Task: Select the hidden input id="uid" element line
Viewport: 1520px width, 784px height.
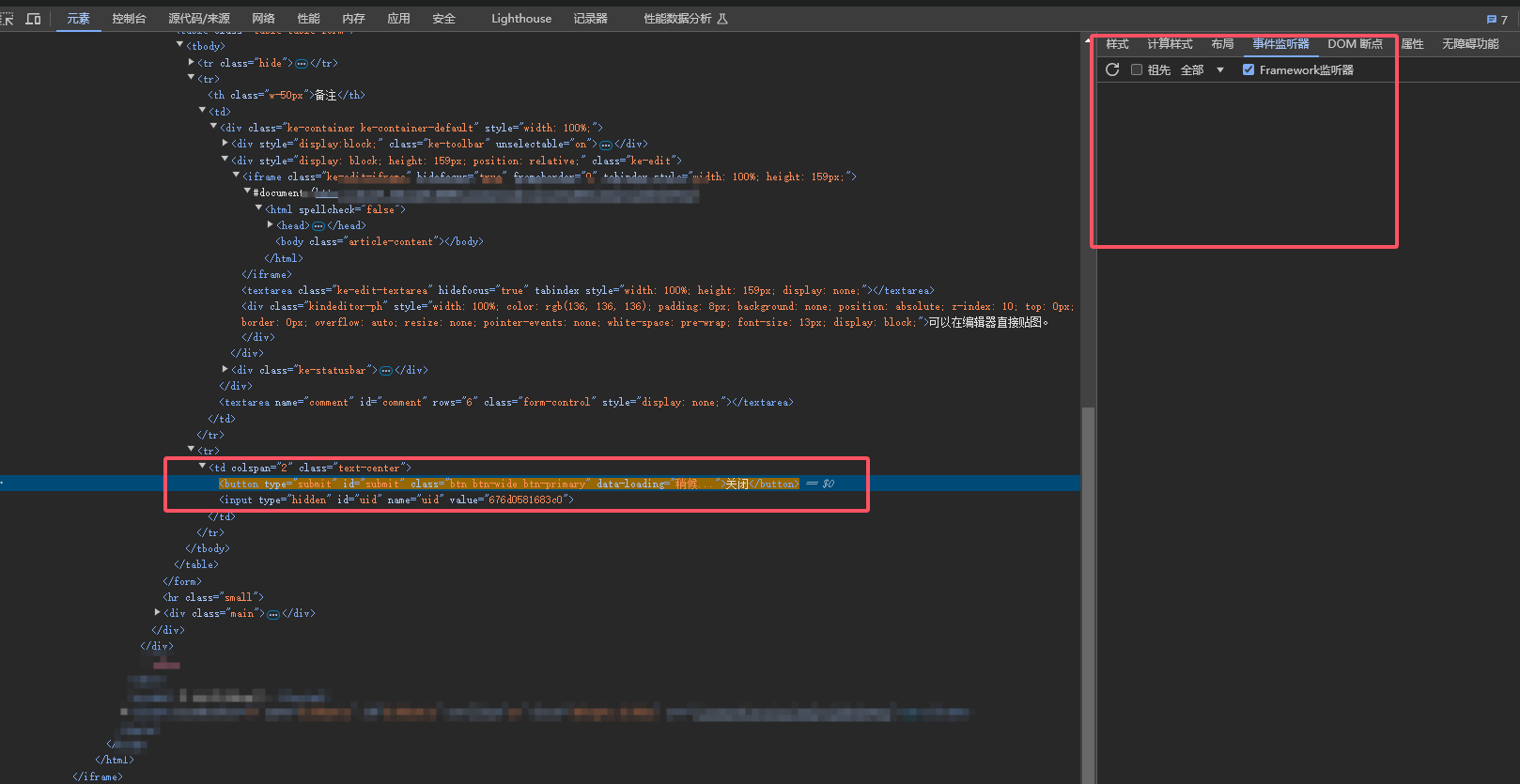Action: click(396, 500)
